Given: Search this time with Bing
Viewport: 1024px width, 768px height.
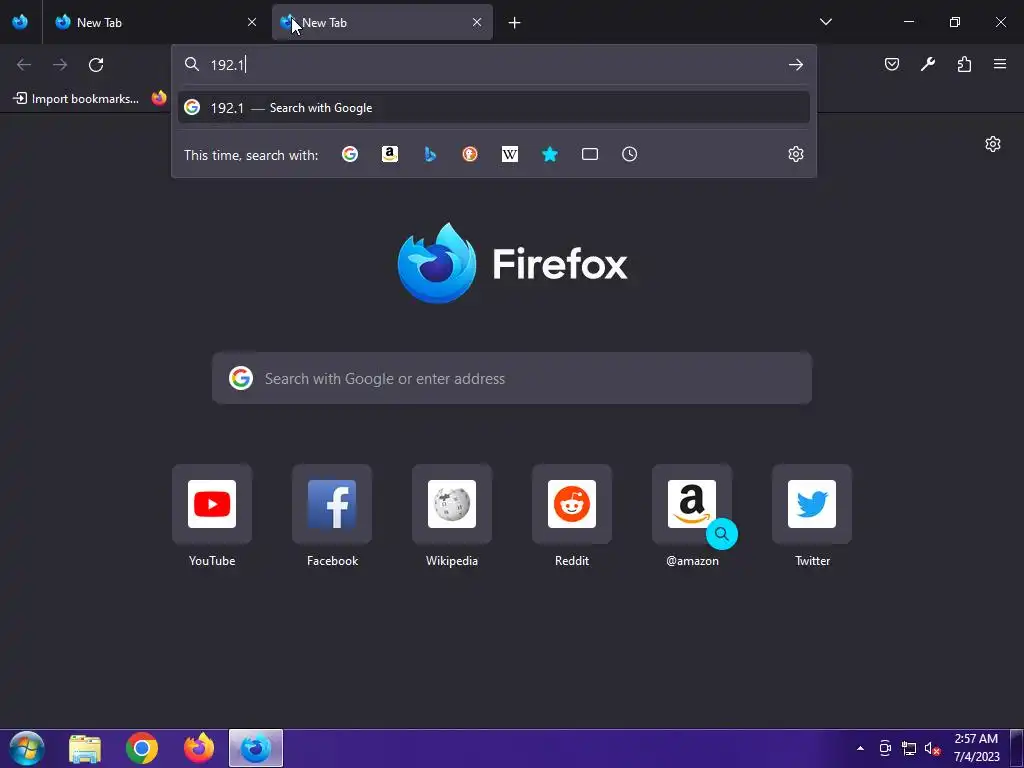Looking at the screenshot, I should point(430,154).
